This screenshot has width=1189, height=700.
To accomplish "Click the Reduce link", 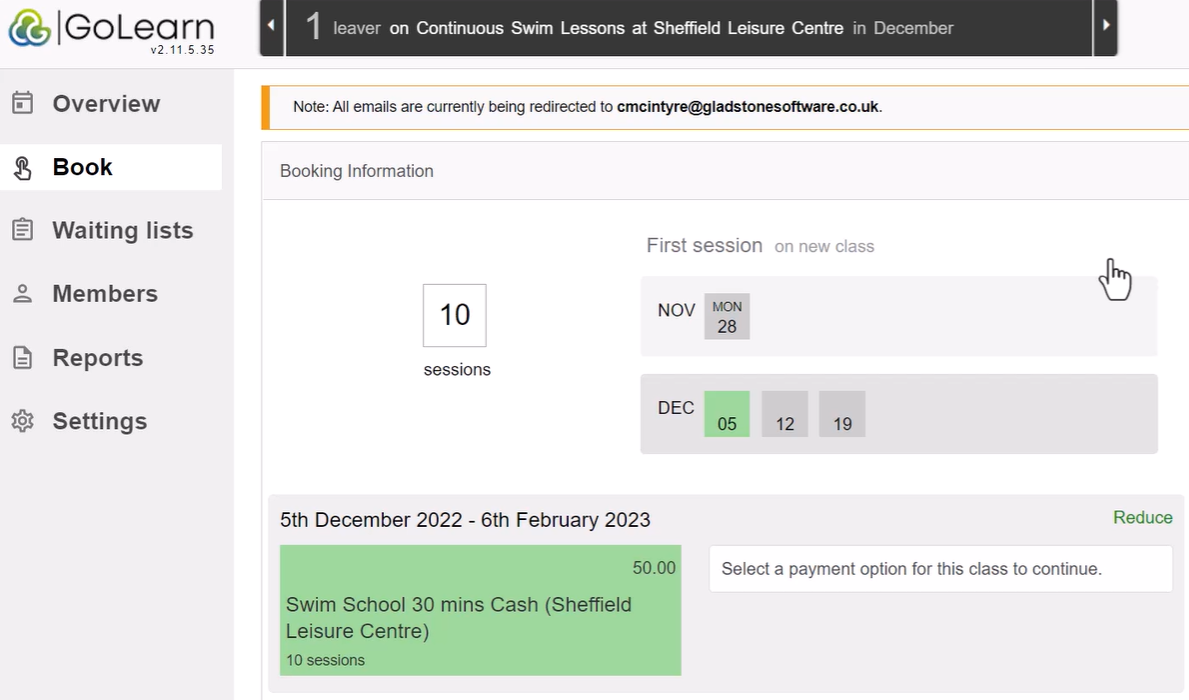I will [1142, 517].
